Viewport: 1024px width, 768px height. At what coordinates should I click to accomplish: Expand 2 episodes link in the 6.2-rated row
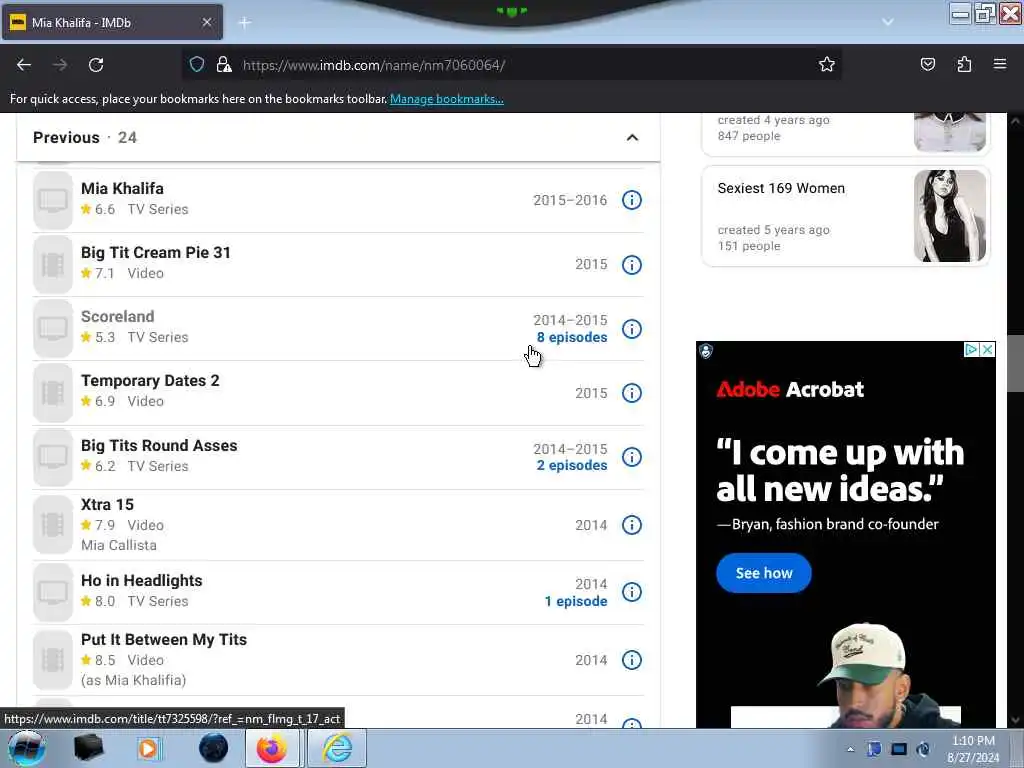[572, 465]
